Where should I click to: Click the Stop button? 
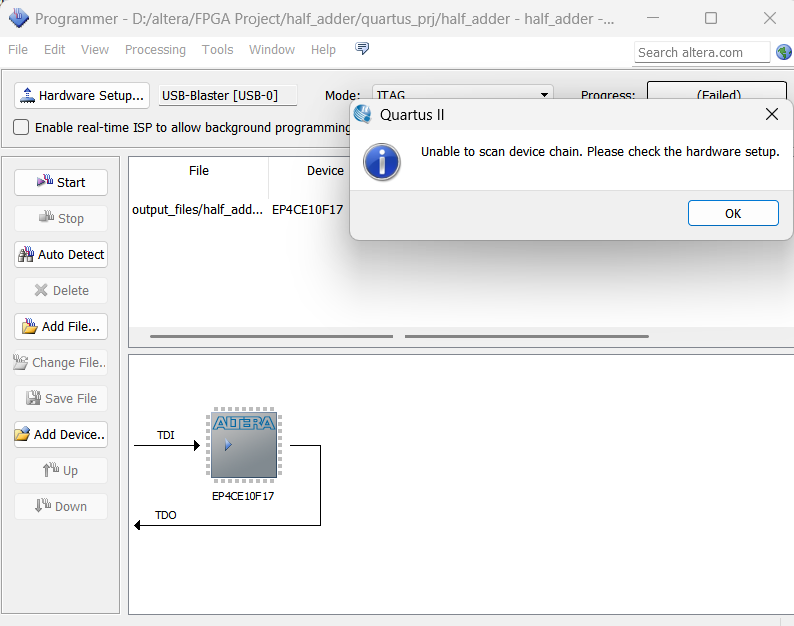click(x=61, y=218)
